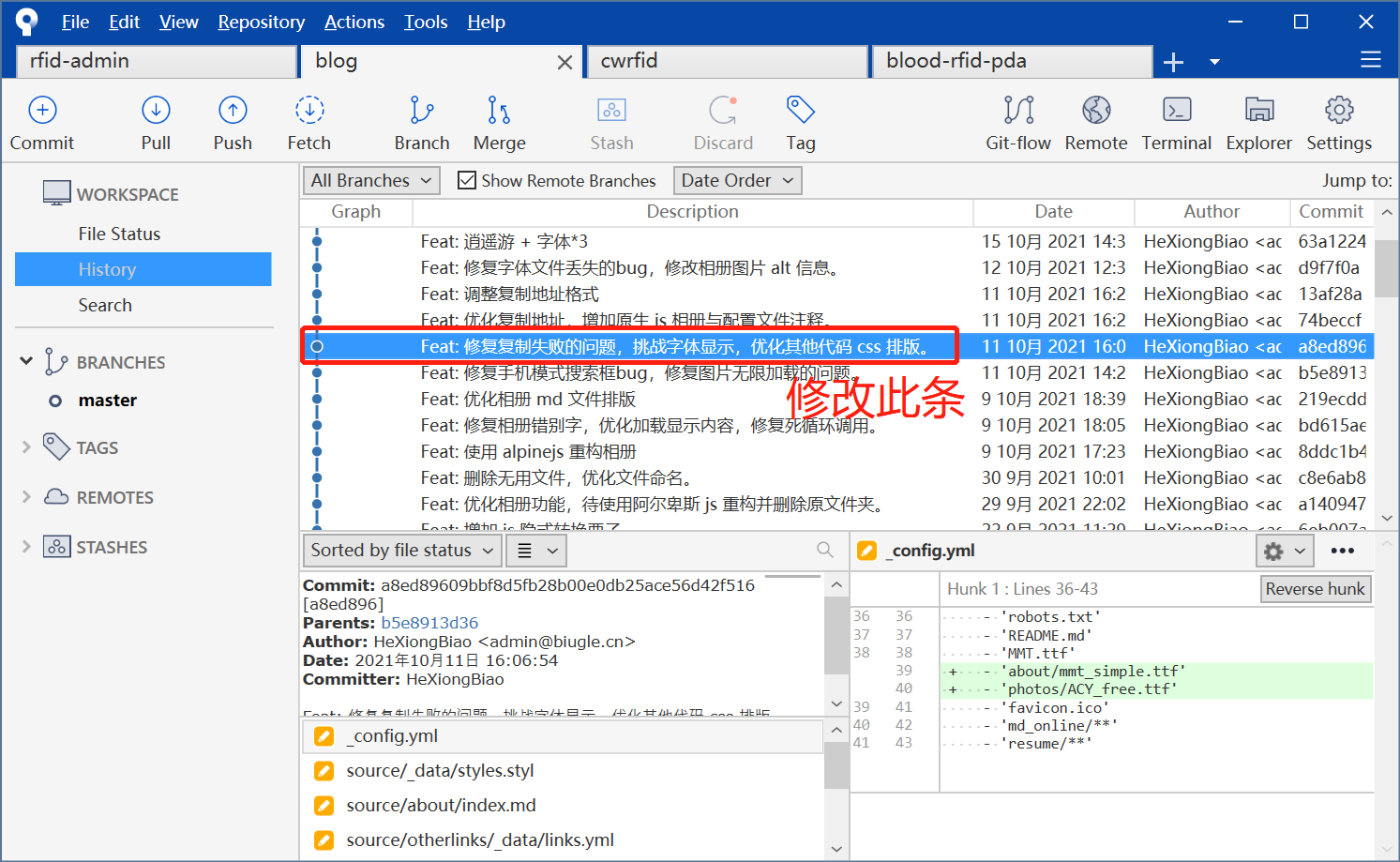Collapse the BRANCHES section

pos(26,361)
